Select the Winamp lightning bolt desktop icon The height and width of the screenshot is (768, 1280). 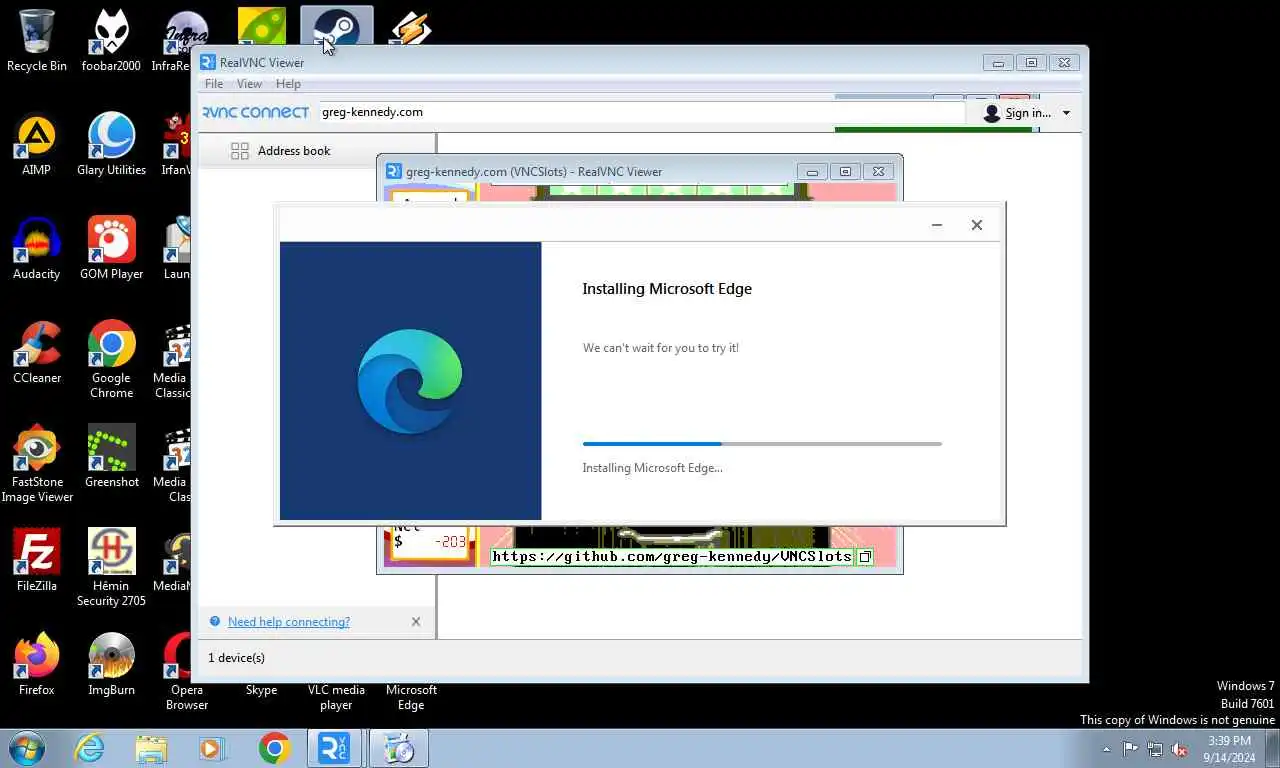click(x=410, y=28)
